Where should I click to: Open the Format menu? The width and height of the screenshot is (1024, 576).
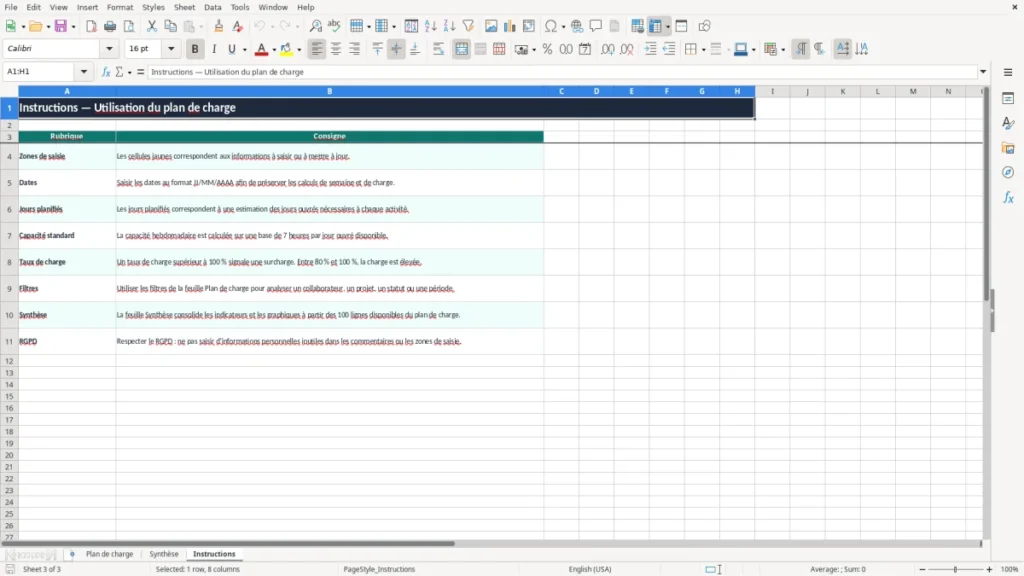click(120, 7)
